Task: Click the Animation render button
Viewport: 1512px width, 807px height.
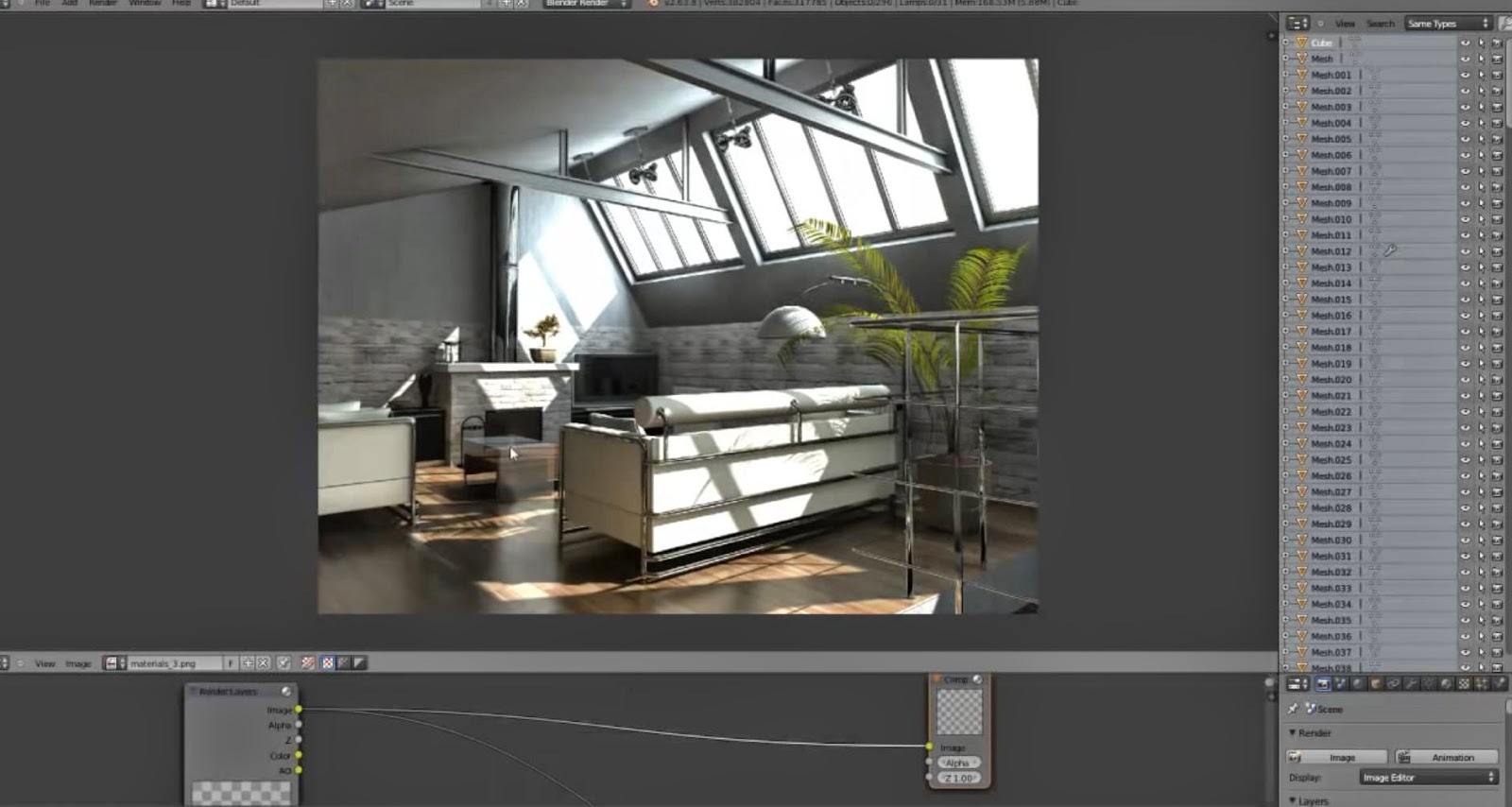Action: pyautogui.click(x=1447, y=757)
